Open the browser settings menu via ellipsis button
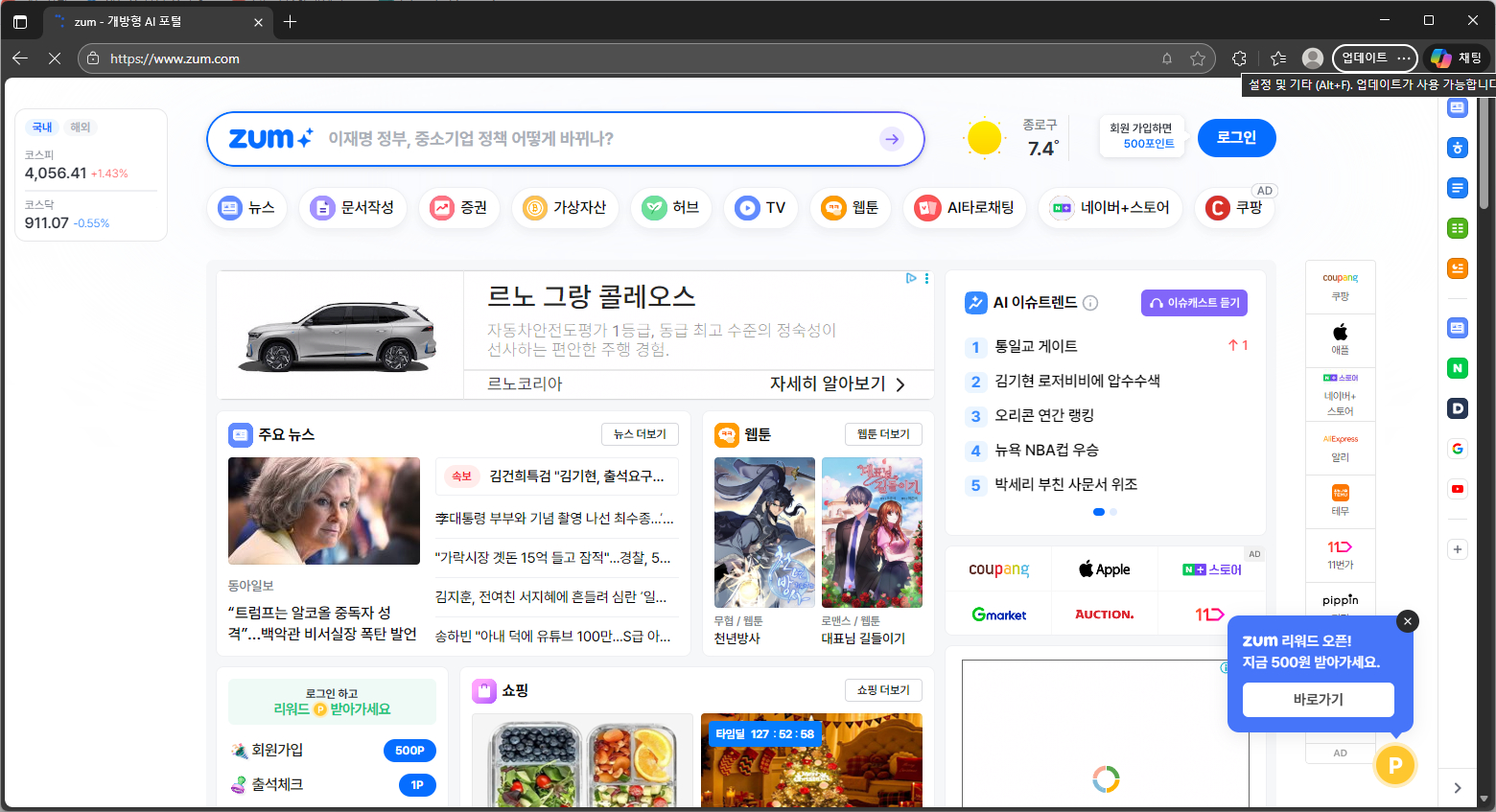This screenshot has width=1496, height=812. 1403,58
